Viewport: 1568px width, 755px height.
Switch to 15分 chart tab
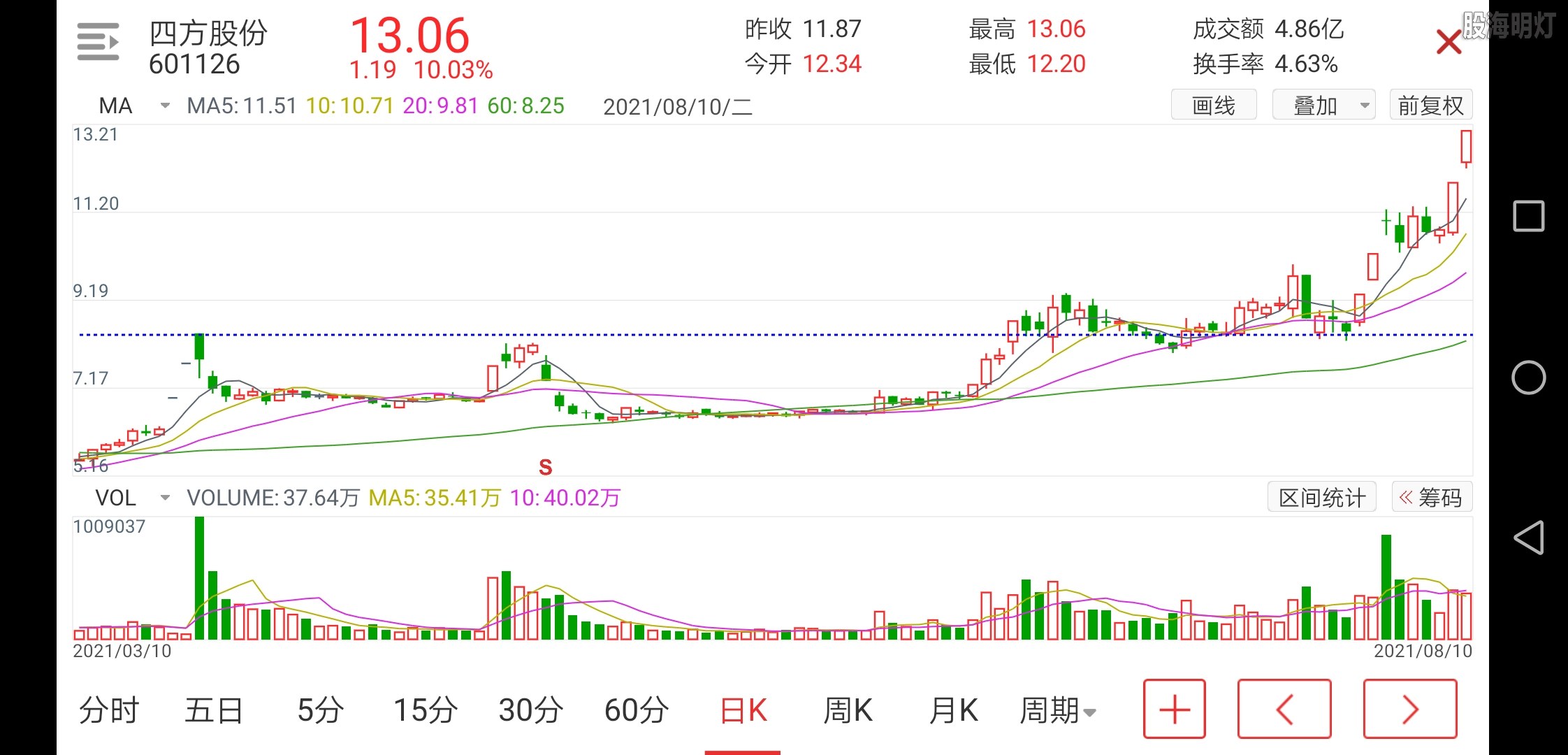click(x=426, y=710)
